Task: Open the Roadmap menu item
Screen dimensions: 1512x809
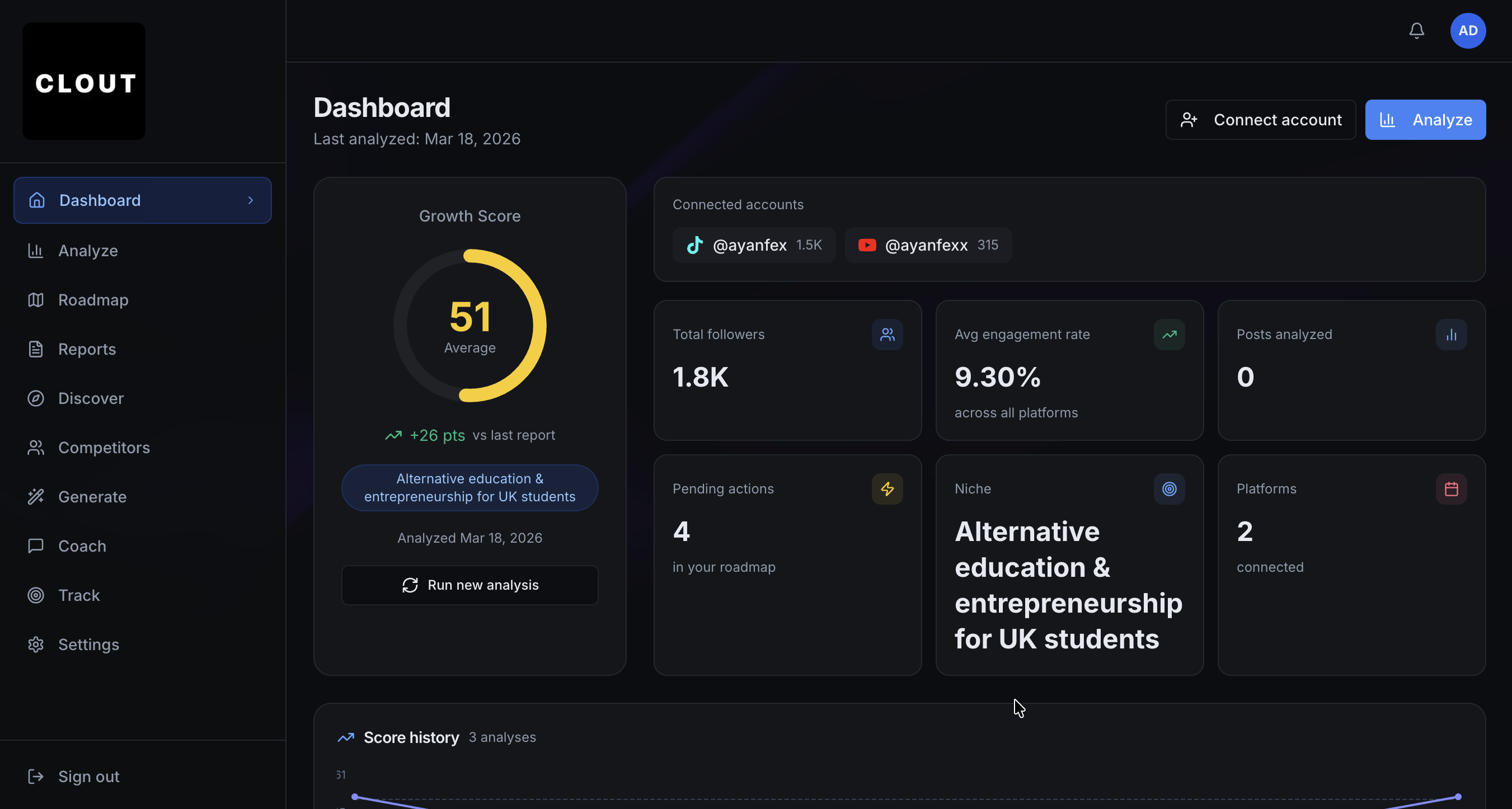Action: pyautogui.click(x=93, y=300)
